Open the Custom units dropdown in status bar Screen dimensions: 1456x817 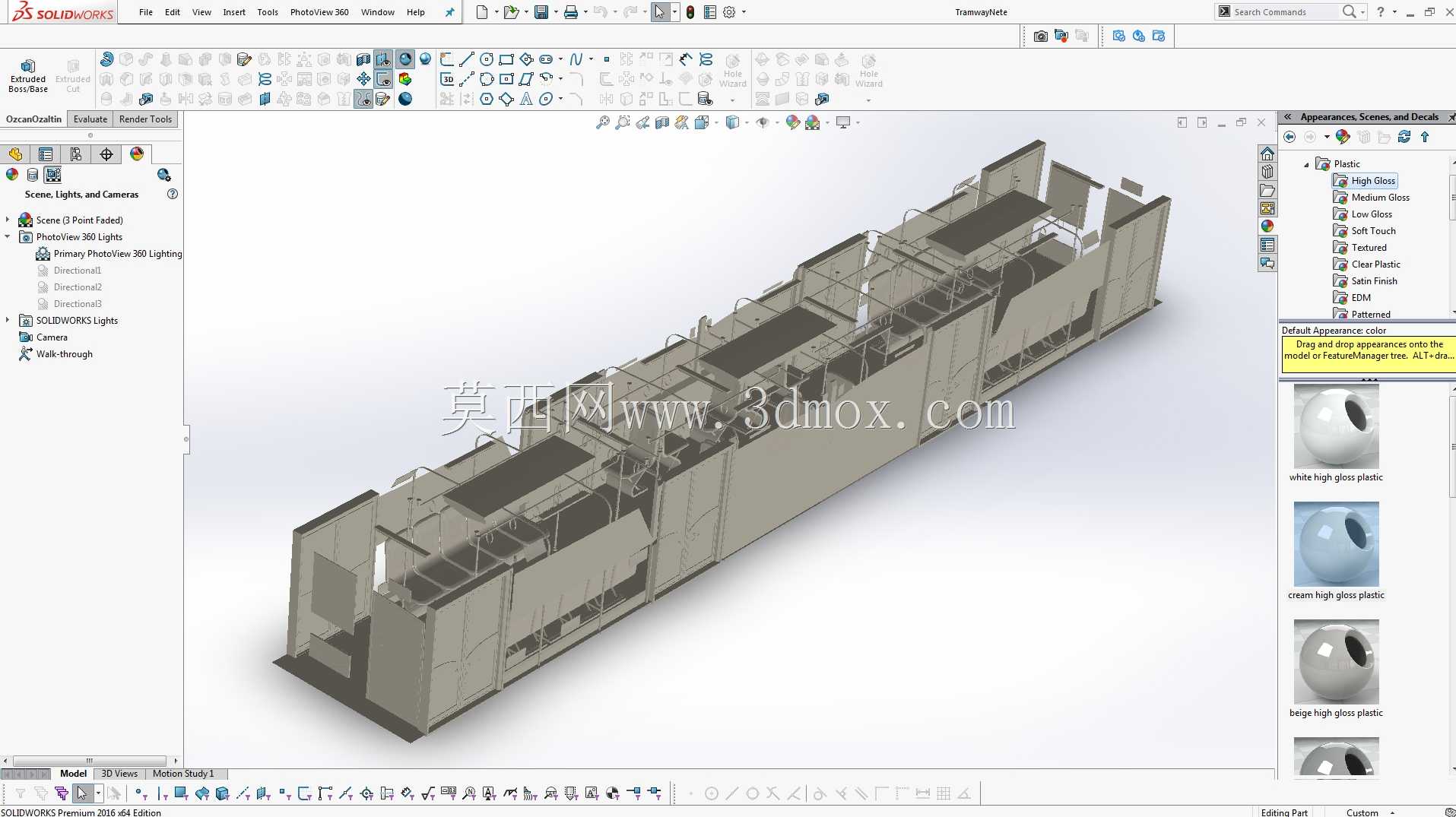click(1393, 812)
